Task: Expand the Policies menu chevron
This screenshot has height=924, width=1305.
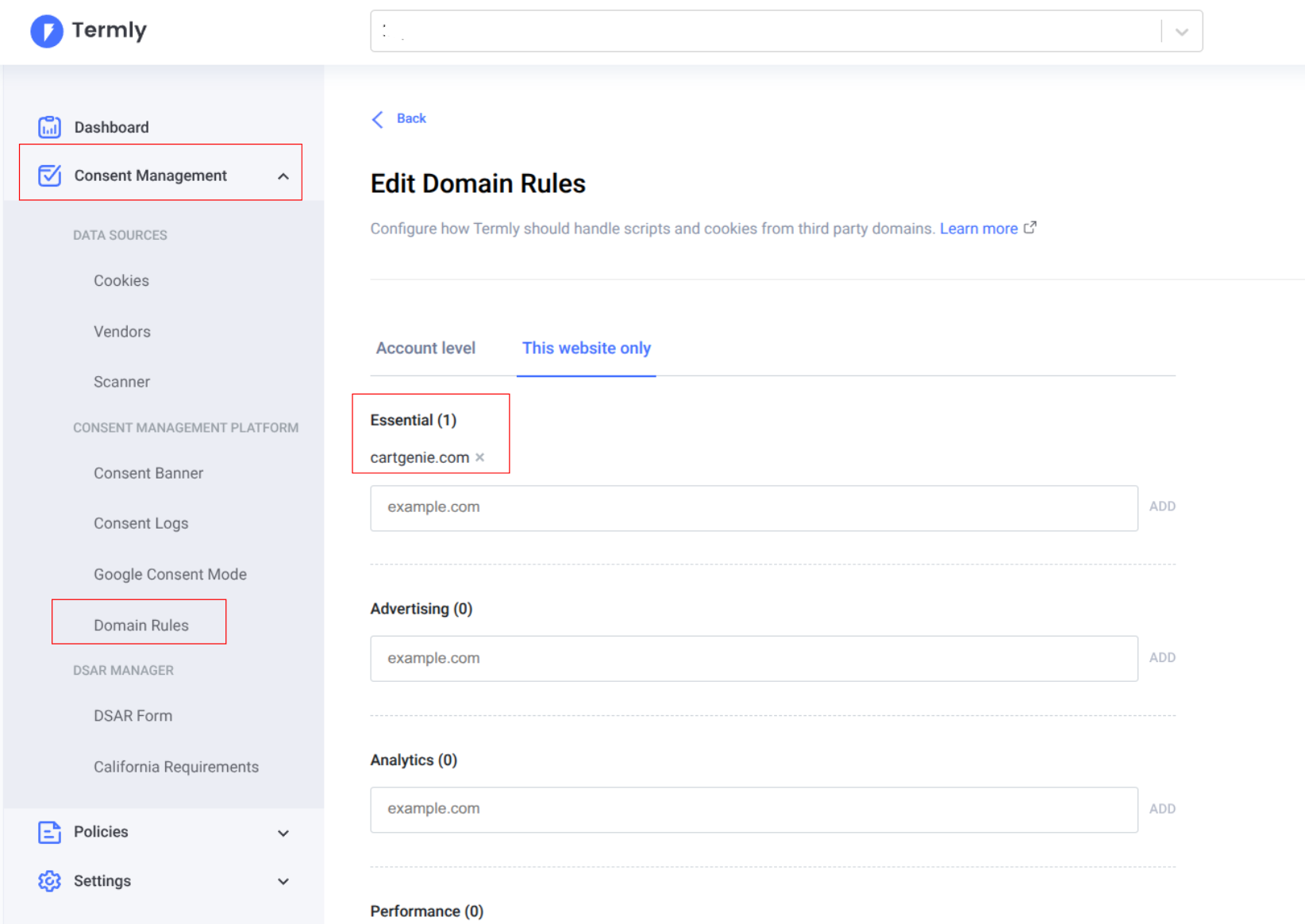Action: 283,833
